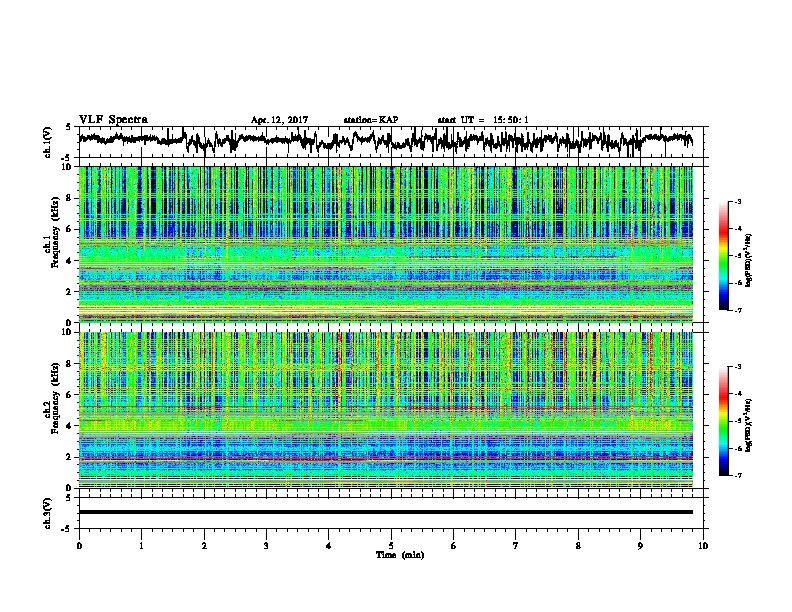Click time axis tick label "1"
Image resolution: width=792 pixels, height=612 pixels.
(x=141, y=546)
